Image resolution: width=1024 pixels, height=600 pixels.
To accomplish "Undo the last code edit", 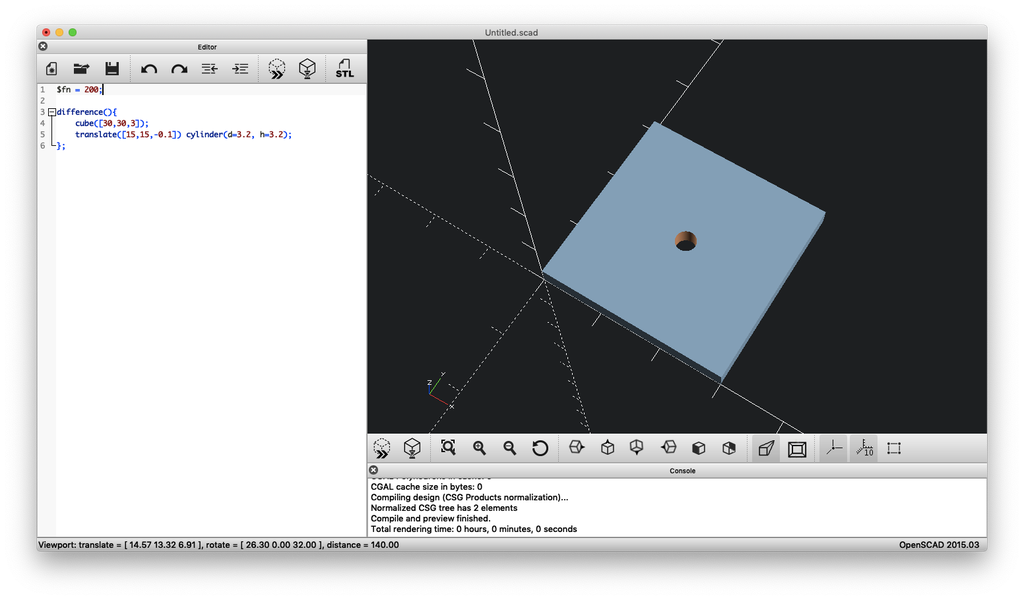I will [x=149, y=68].
